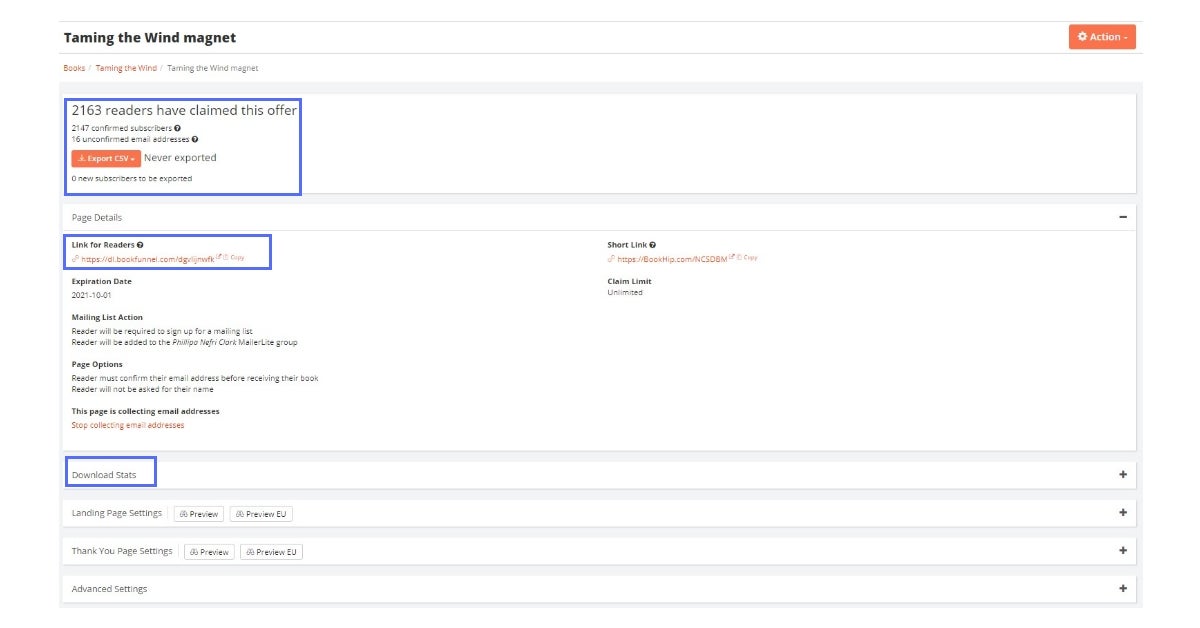Expand the Landing Page Settings panel
Viewport: 1200px width, 628px height.
pos(1122,513)
